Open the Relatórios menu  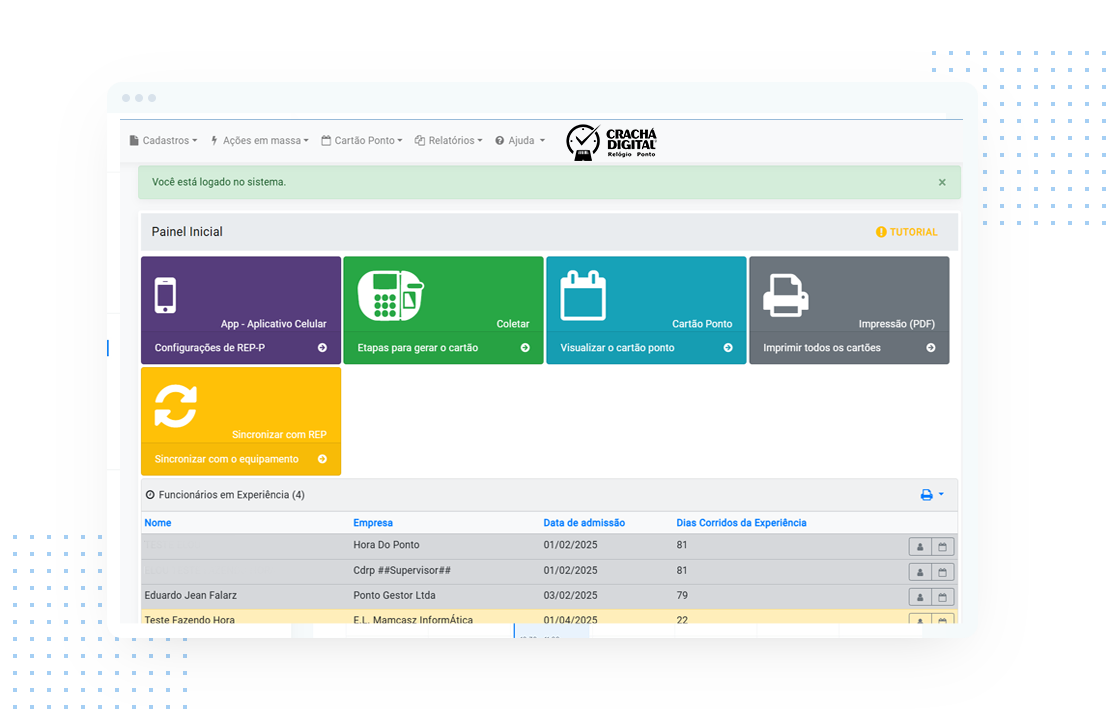[x=449, y=141]
